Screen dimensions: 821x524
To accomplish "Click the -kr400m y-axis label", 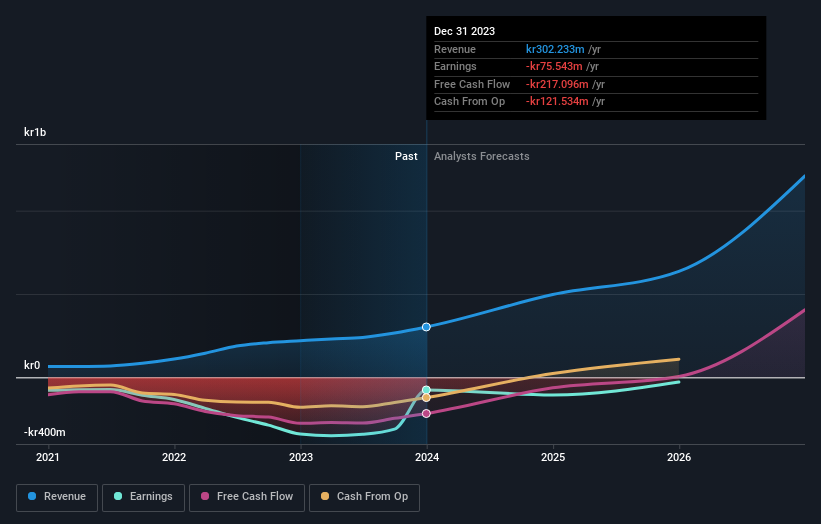I will point(45,432).
